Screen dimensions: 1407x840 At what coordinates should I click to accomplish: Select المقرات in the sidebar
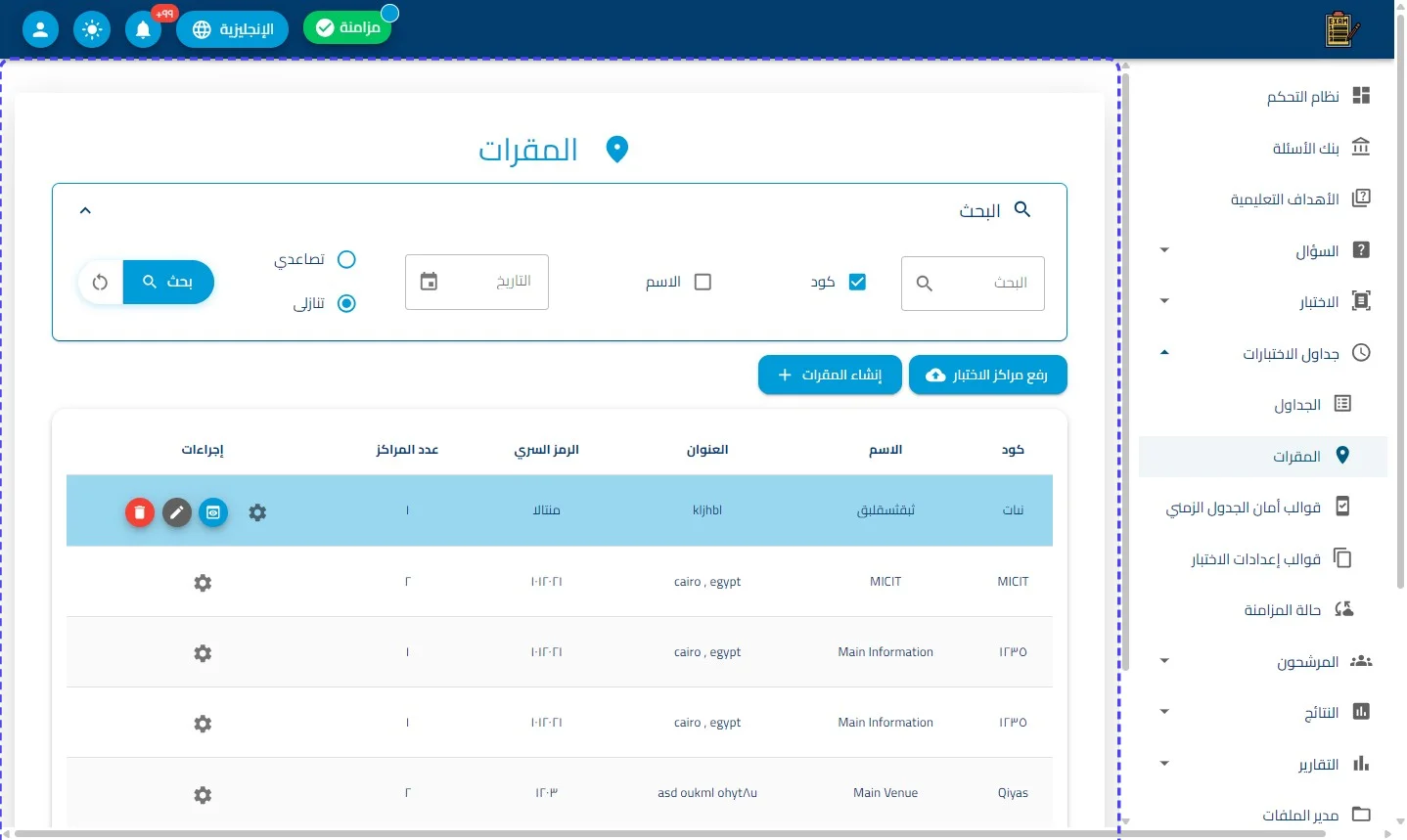click(1263, 457)
